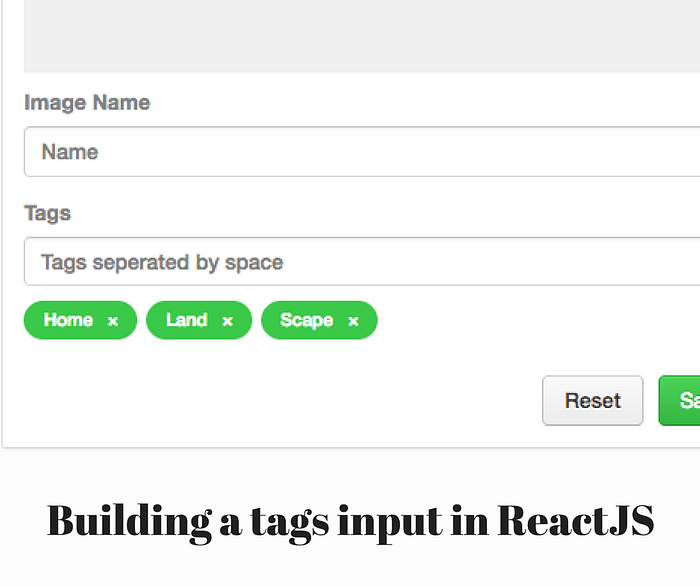The height and width of the screenshot is (587, 700).
Task: Click the Tags field label
Action: tap(47, 213)
